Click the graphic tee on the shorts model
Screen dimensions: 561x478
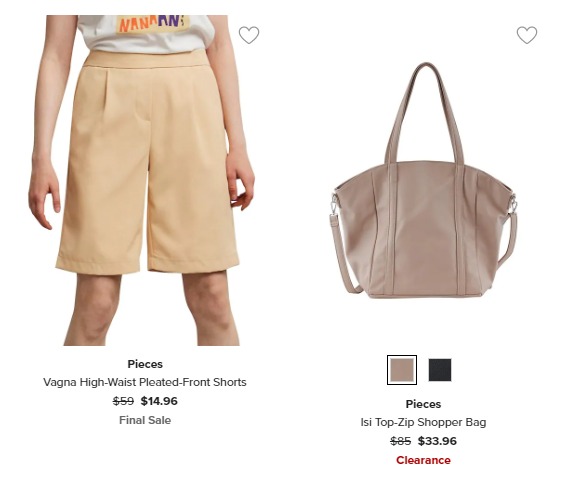[146, 33]
